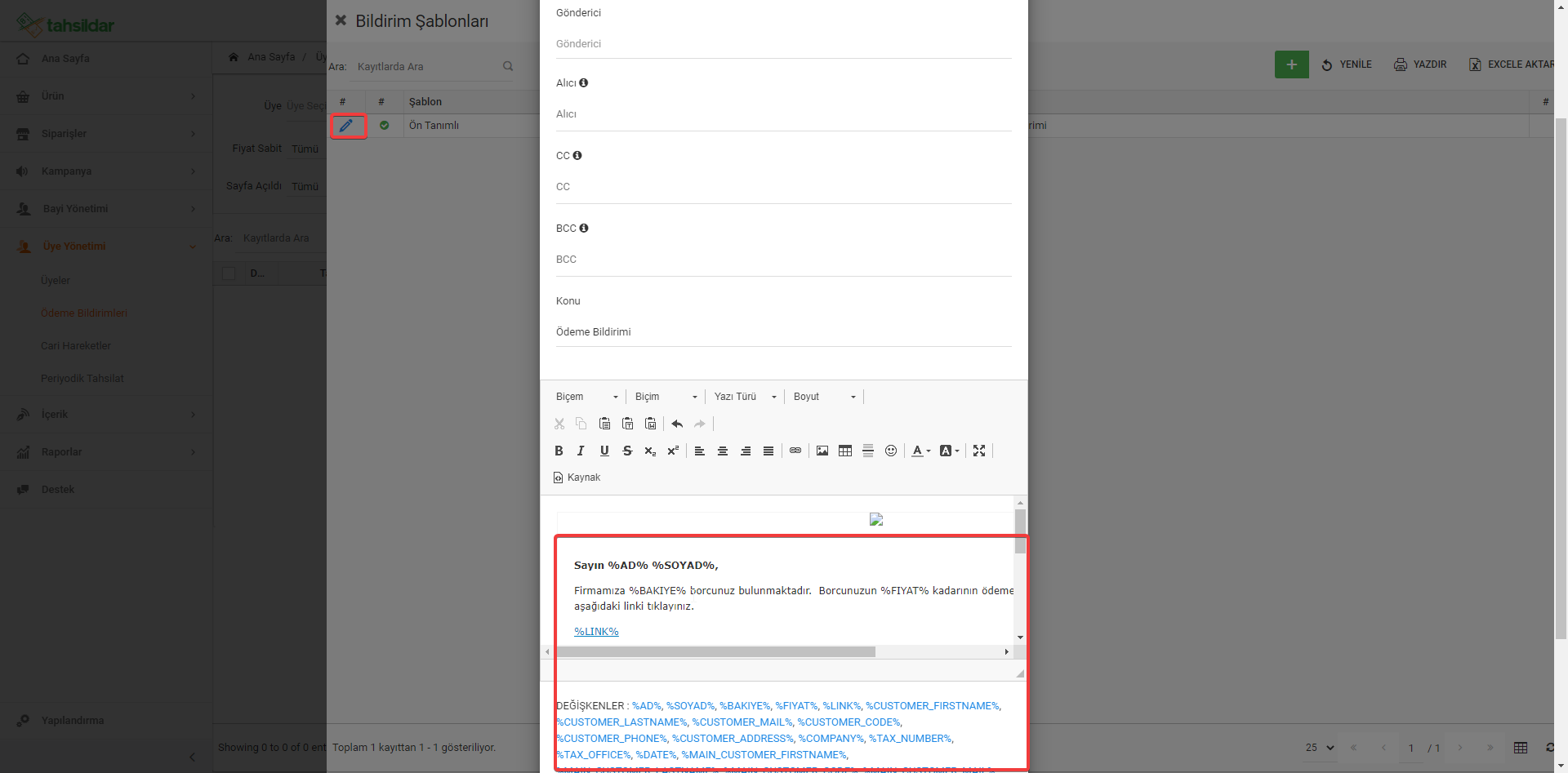Viewport: 1568px width, 773px height.
Task: Apply Strikethrough formatting
Action: click(x=627, y=451)
